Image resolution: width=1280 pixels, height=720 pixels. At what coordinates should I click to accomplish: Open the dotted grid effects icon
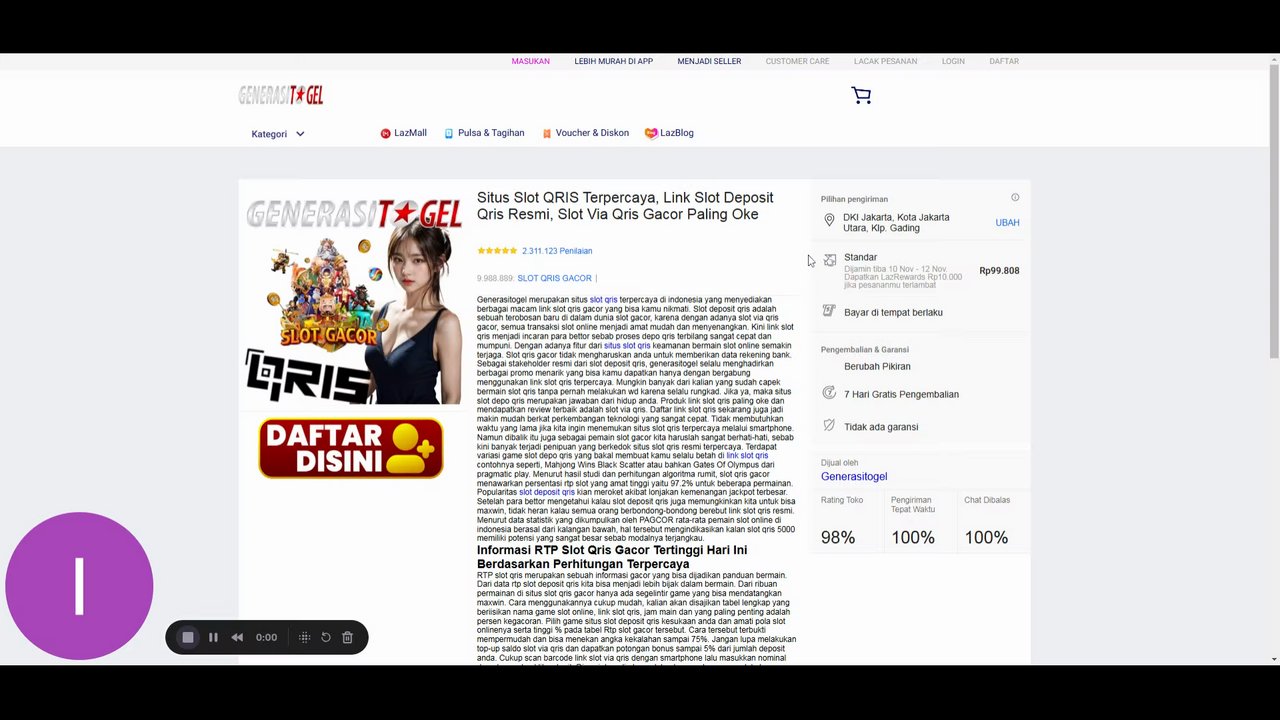click(304, 637)
